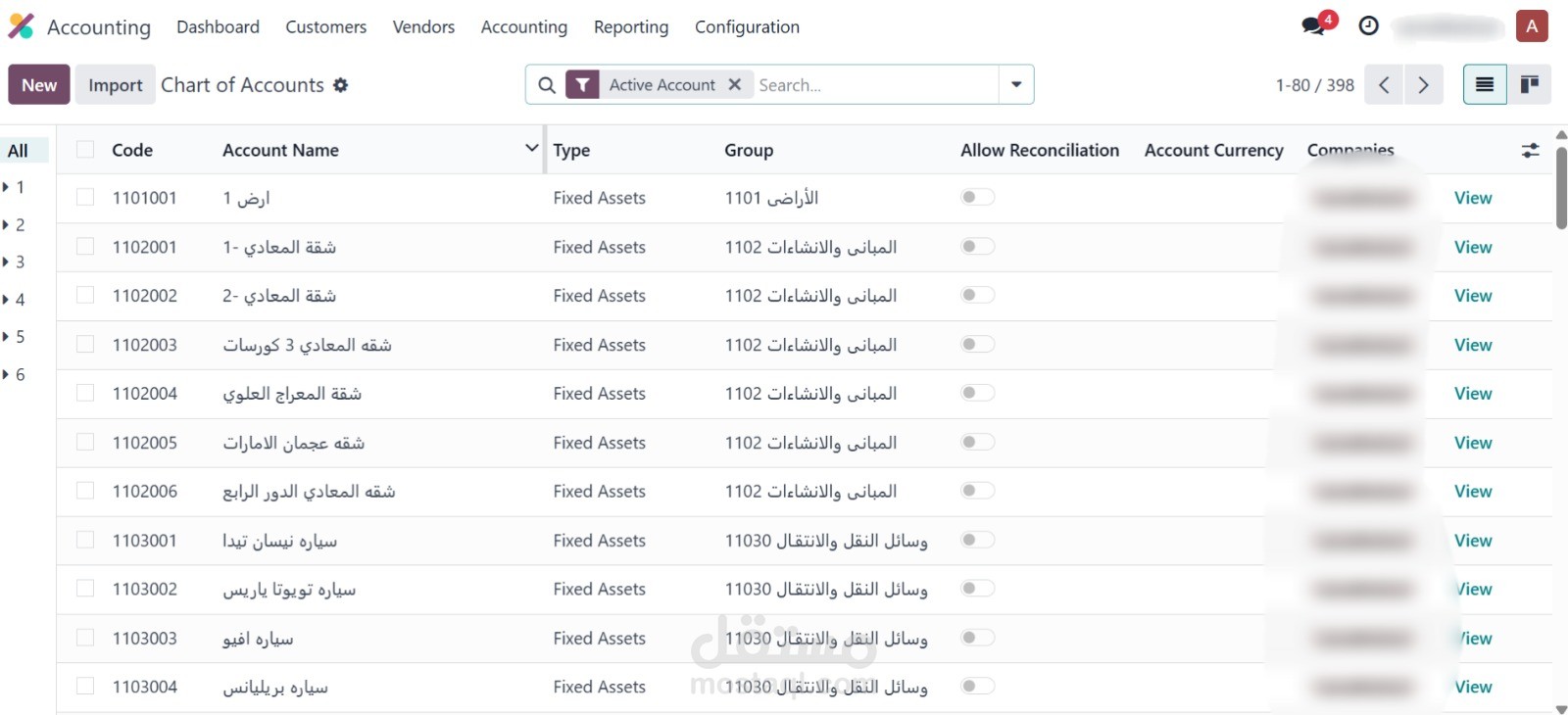Switch to list view
The width and height of the screenshot is (1568, 715).
(1485, 85)
